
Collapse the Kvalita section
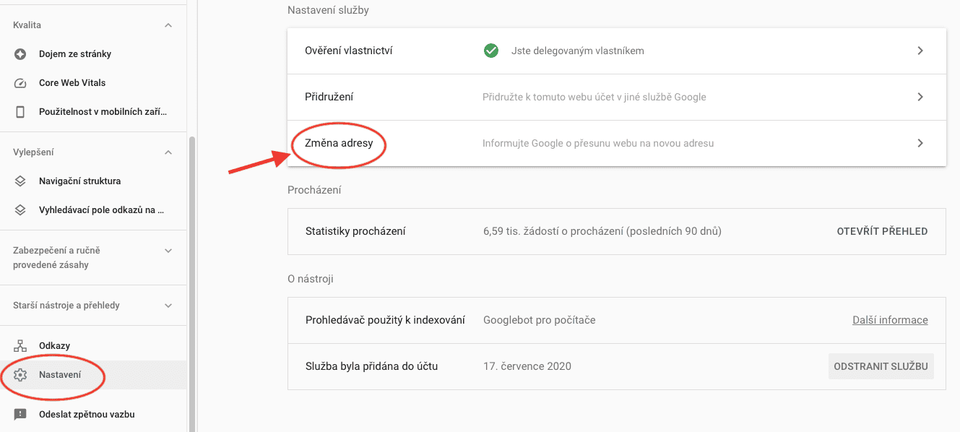point(167,24)
